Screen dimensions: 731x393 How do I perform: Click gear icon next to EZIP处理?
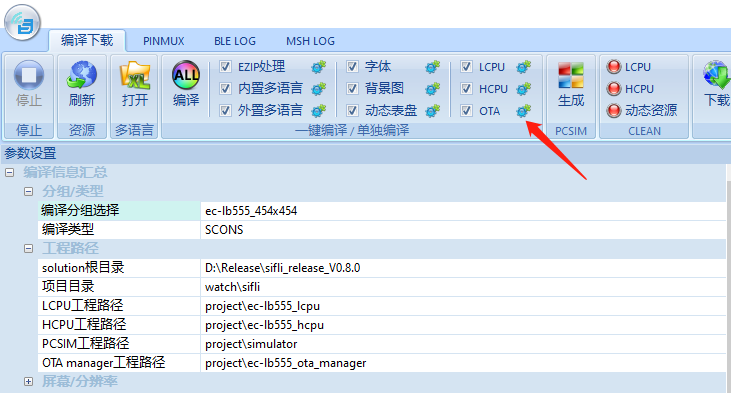pyautogui.click(x=319, y=67)
